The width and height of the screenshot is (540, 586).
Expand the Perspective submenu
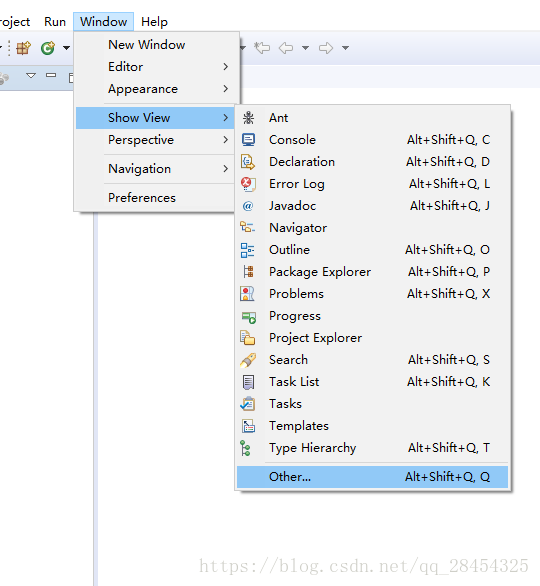(x=155, y=140)
